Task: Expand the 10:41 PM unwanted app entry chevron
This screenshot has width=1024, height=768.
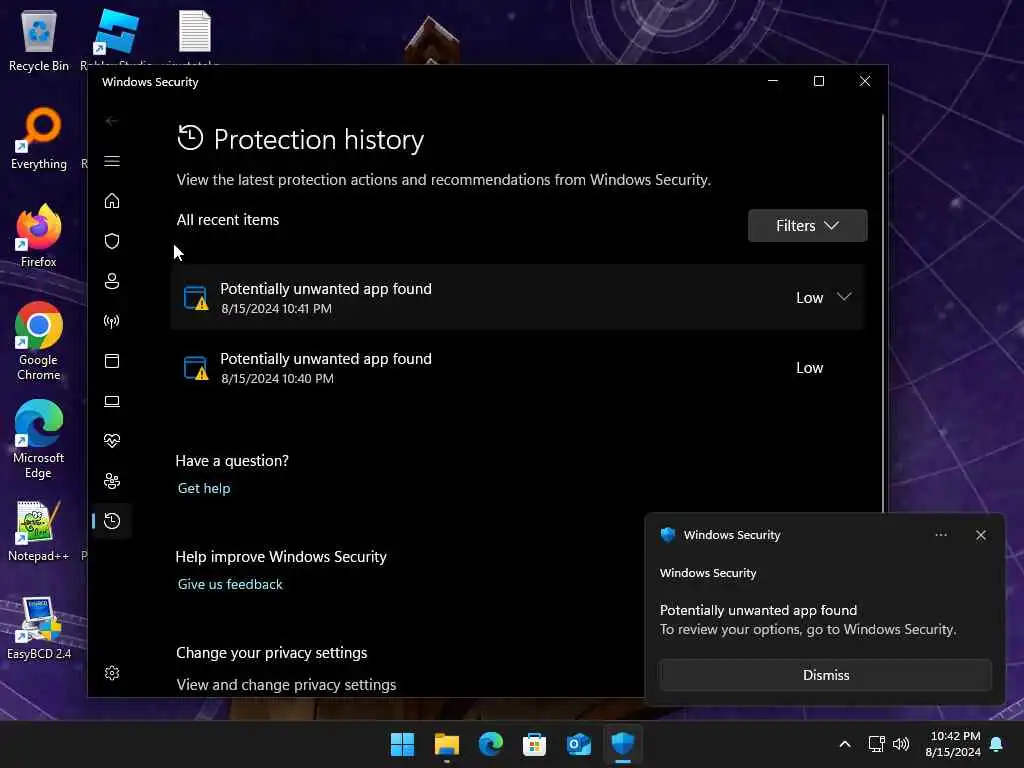Action: (844, 297)
